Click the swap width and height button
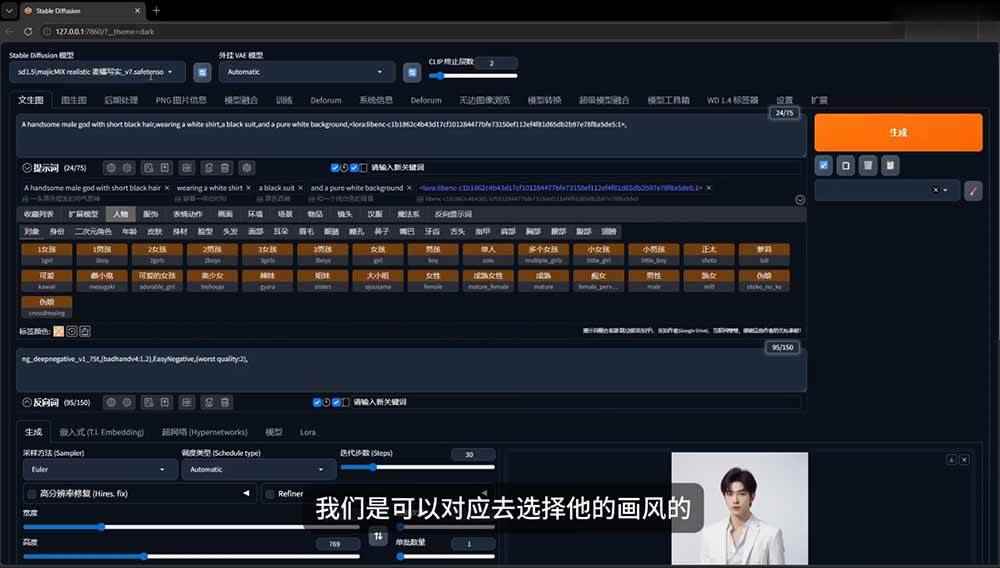 (x=378, y=536)
